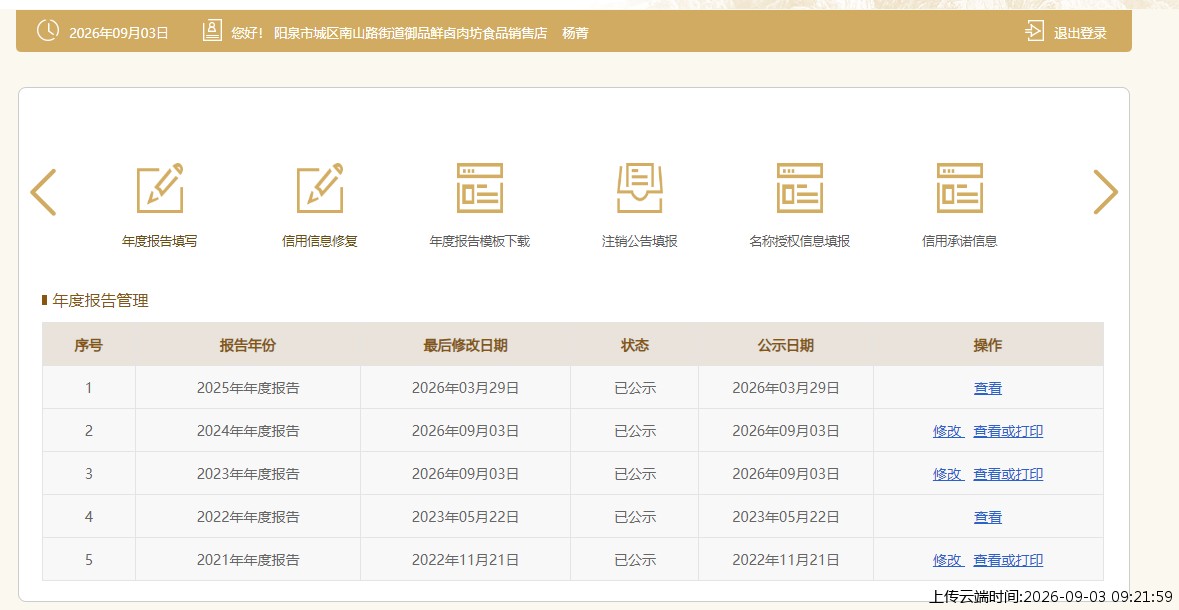
Task: View the 2025年年度报告 via 查看
Action: pyautogui.click(x=988, y=388)
